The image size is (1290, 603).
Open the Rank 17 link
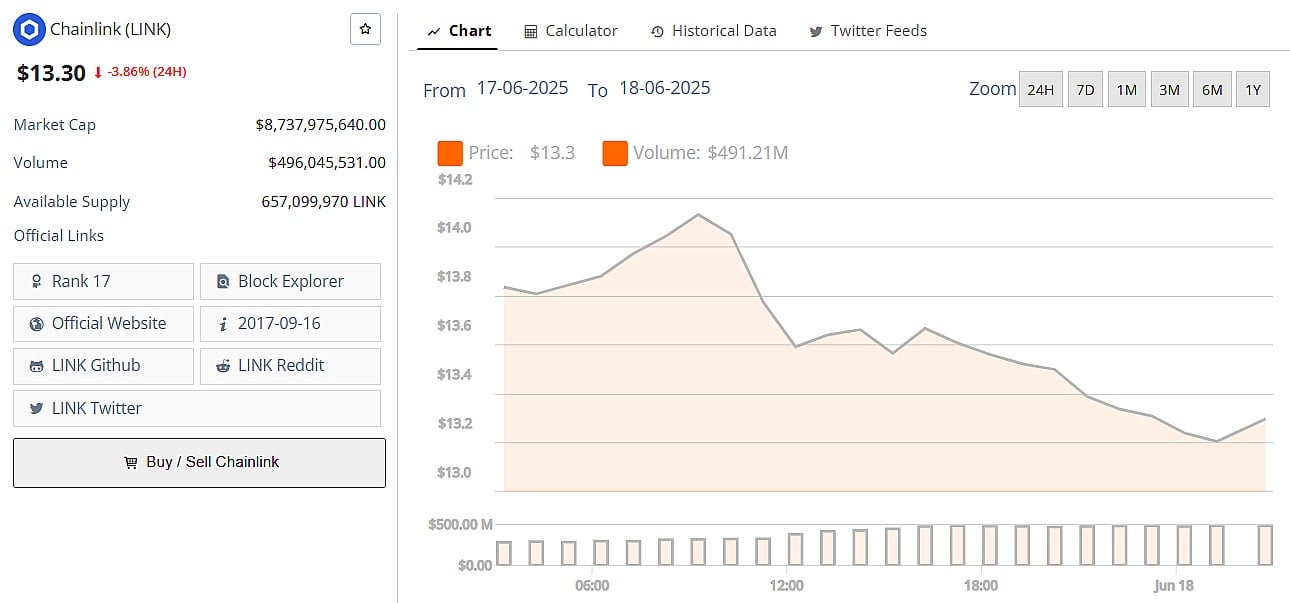[x=103, y=281]
